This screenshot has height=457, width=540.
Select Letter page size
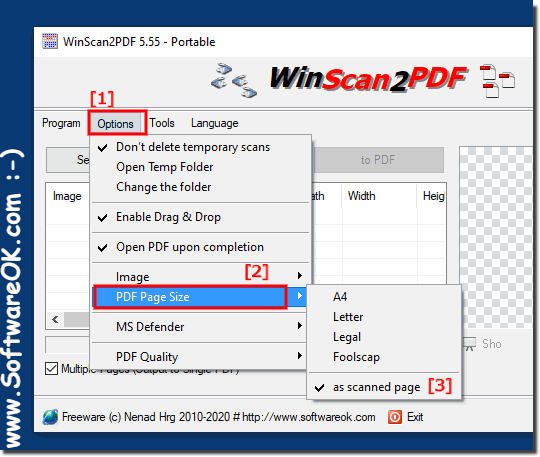pos(384,317)
